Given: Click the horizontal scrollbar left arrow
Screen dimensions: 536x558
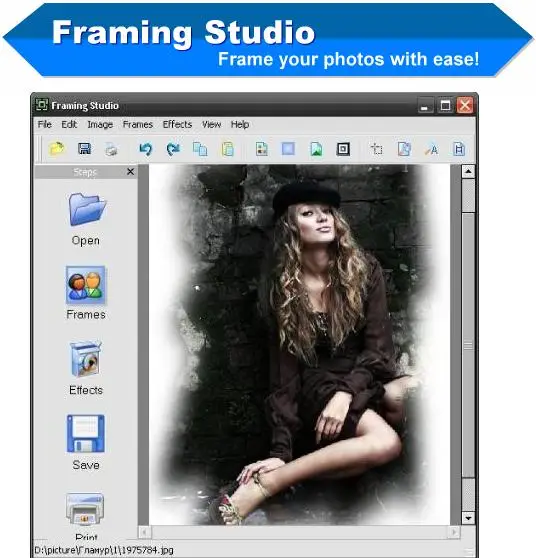Looking at the screenshot, I should pyautogui.click(x=145, y=532).
